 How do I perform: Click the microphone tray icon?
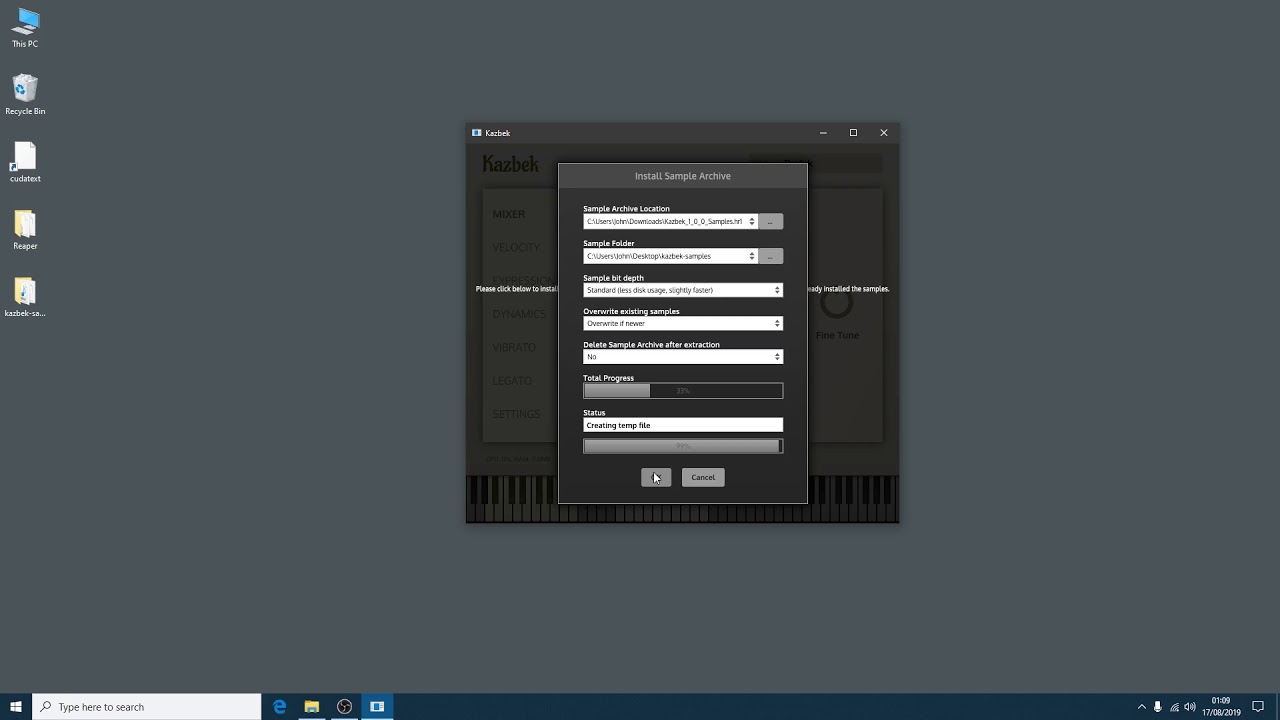point(1158,707)
